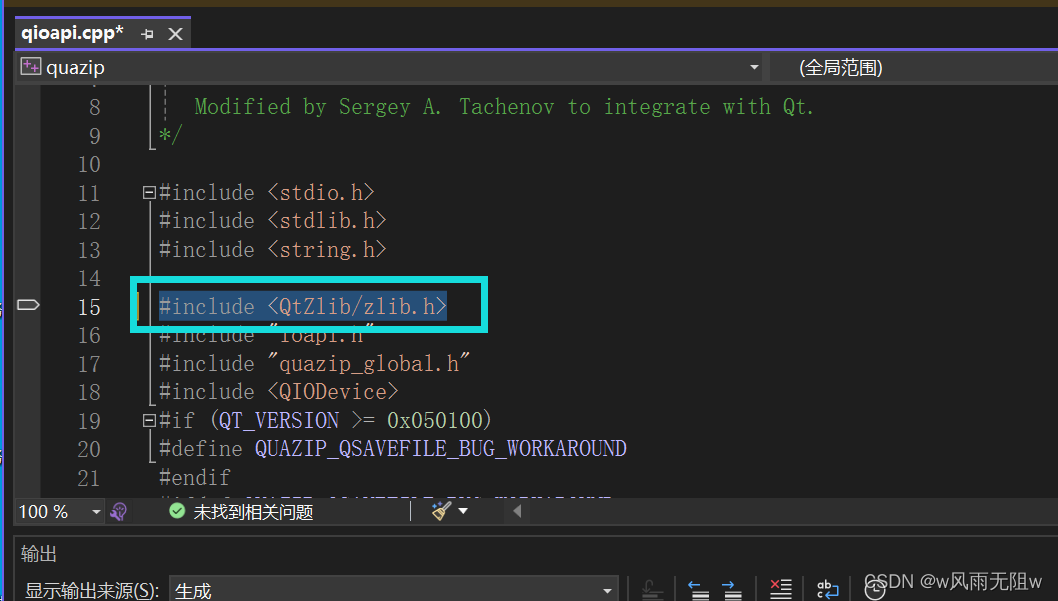Close the qioapi.cpp tab

(x=175, y=34)
